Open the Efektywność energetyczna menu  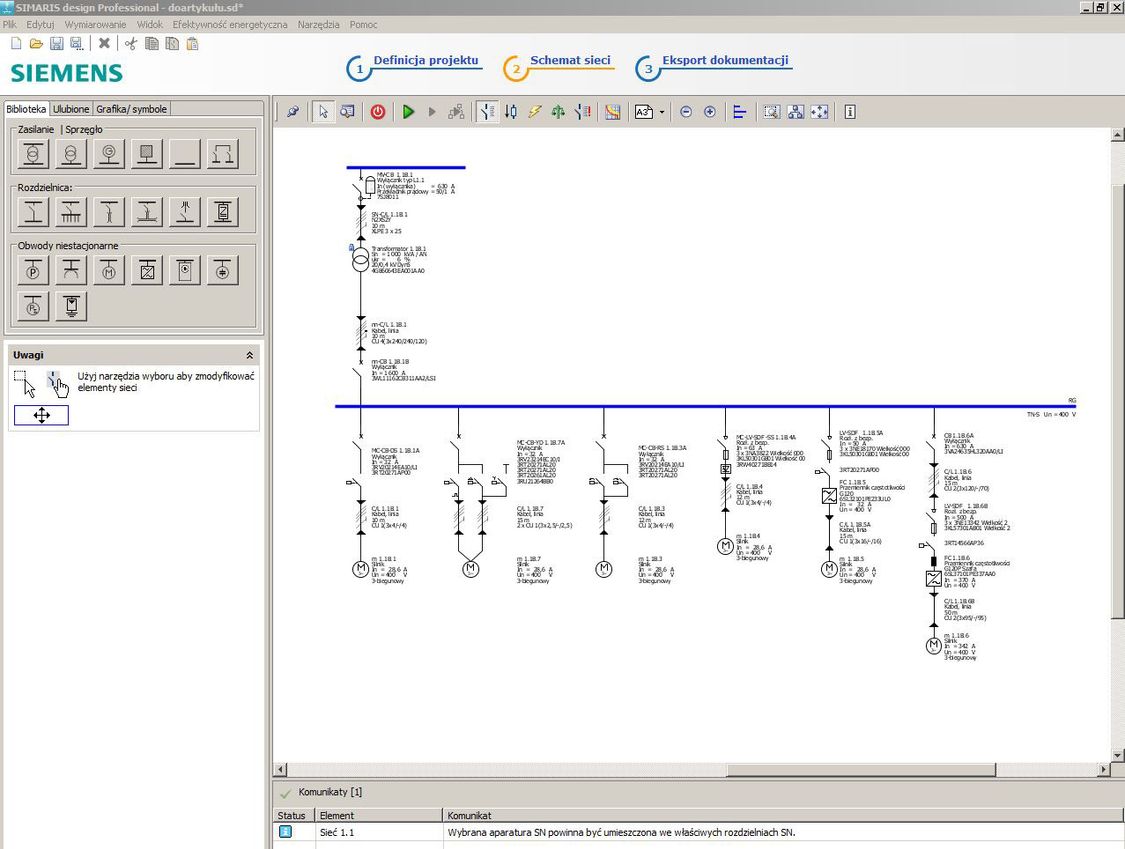coord(230,24)
